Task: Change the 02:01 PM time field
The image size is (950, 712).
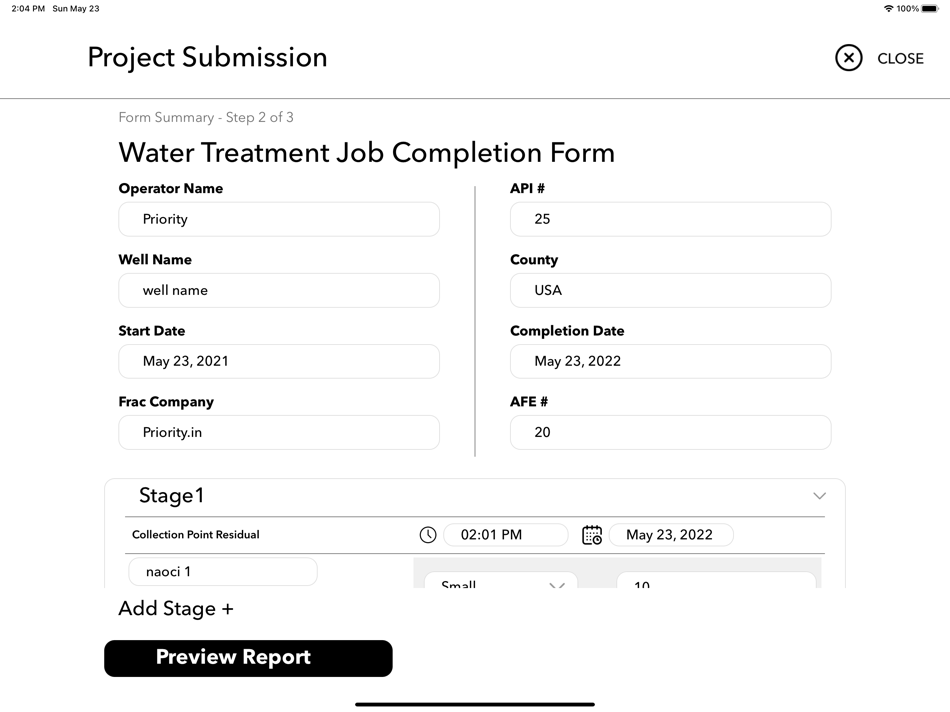Action: (505, 534)
